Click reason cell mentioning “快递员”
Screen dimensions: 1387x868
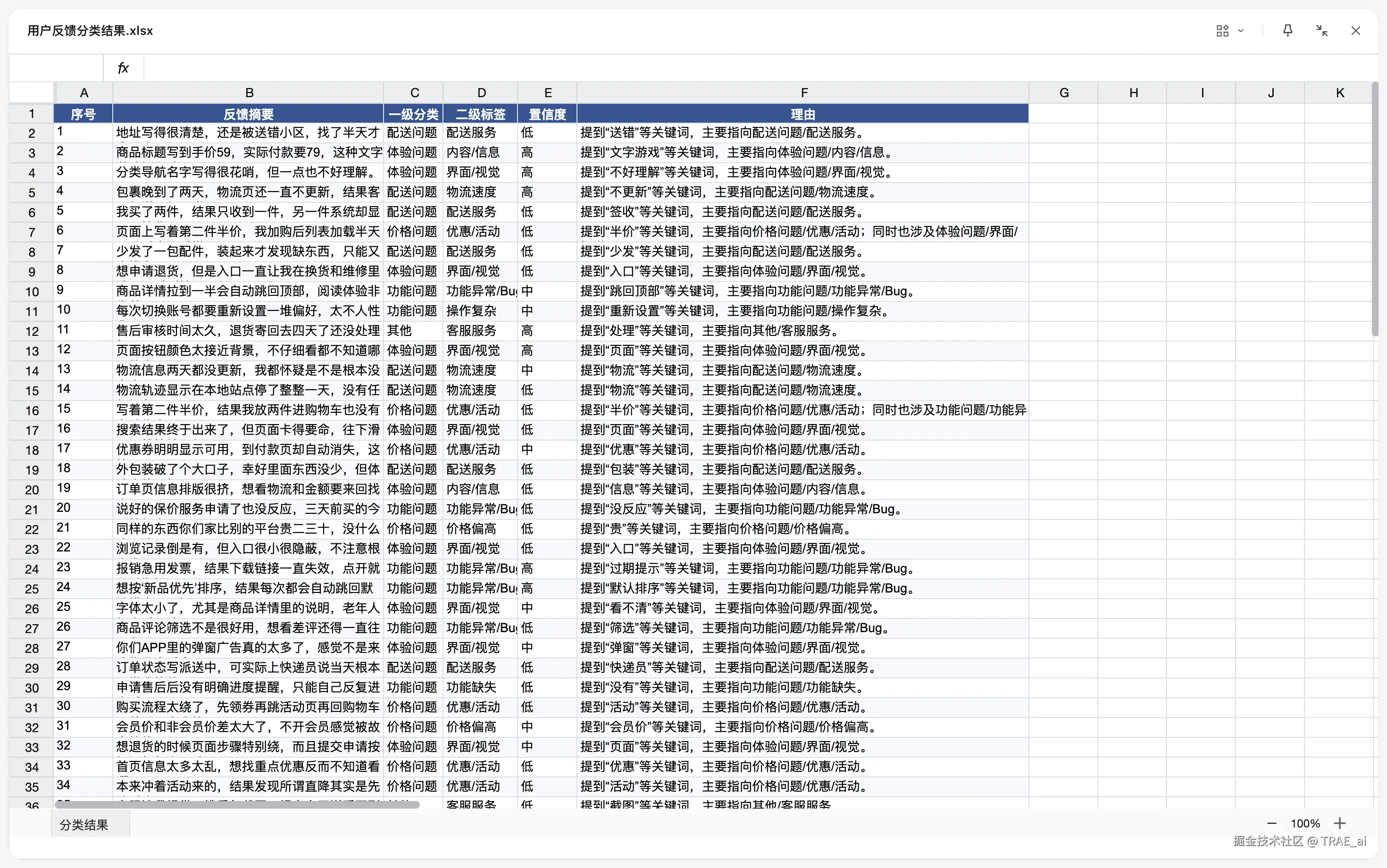803,668
